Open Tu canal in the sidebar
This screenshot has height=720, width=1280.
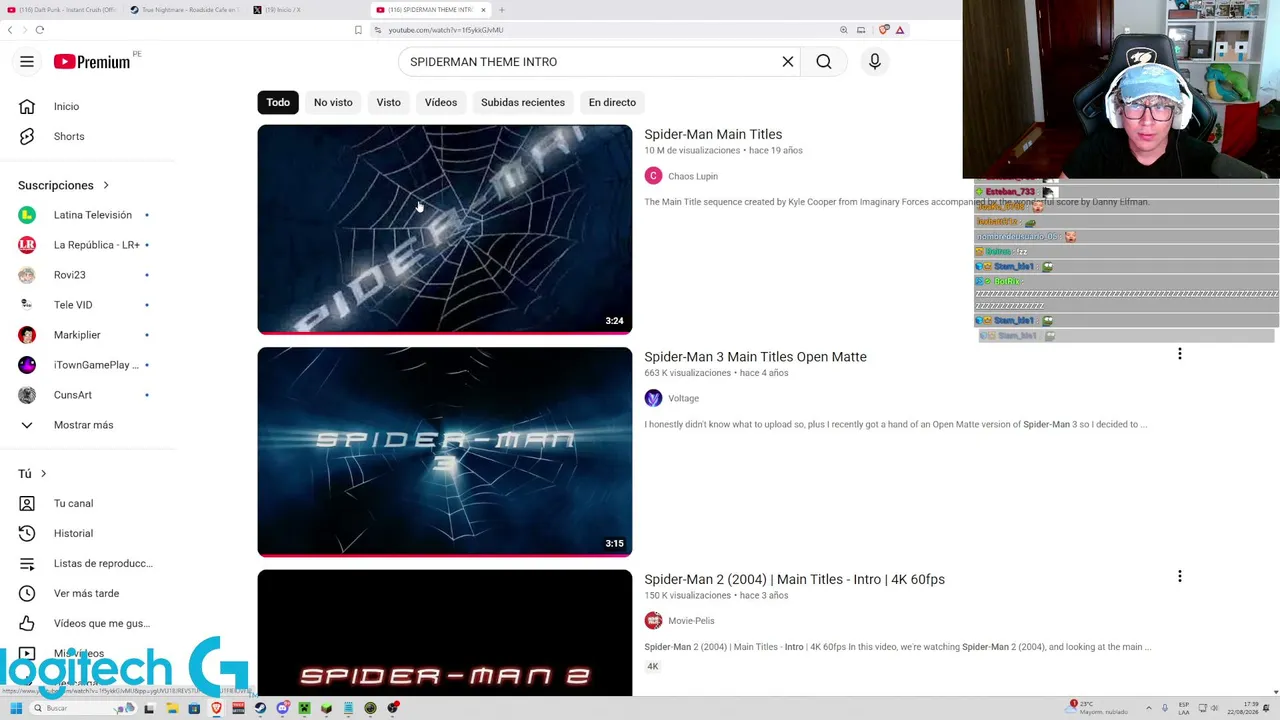pos(73,503)
